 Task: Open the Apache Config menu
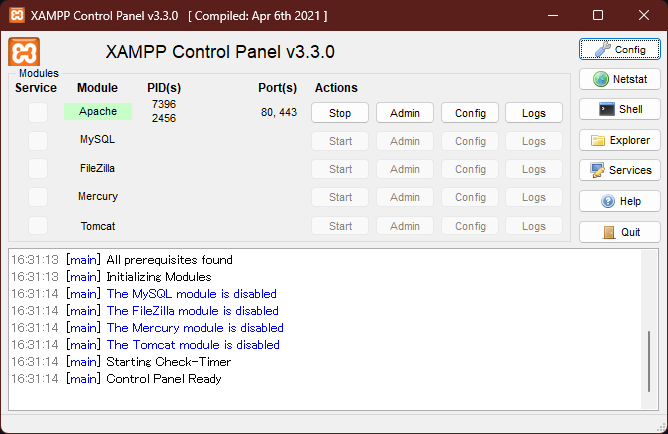pos(470,113)
